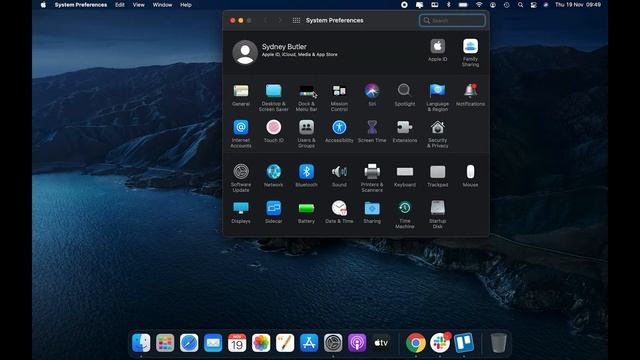Image resolution: width=640 pixels, height=360 pixels.
Task: Open Spotlight preferences
Action: click(x=404, y=95)
